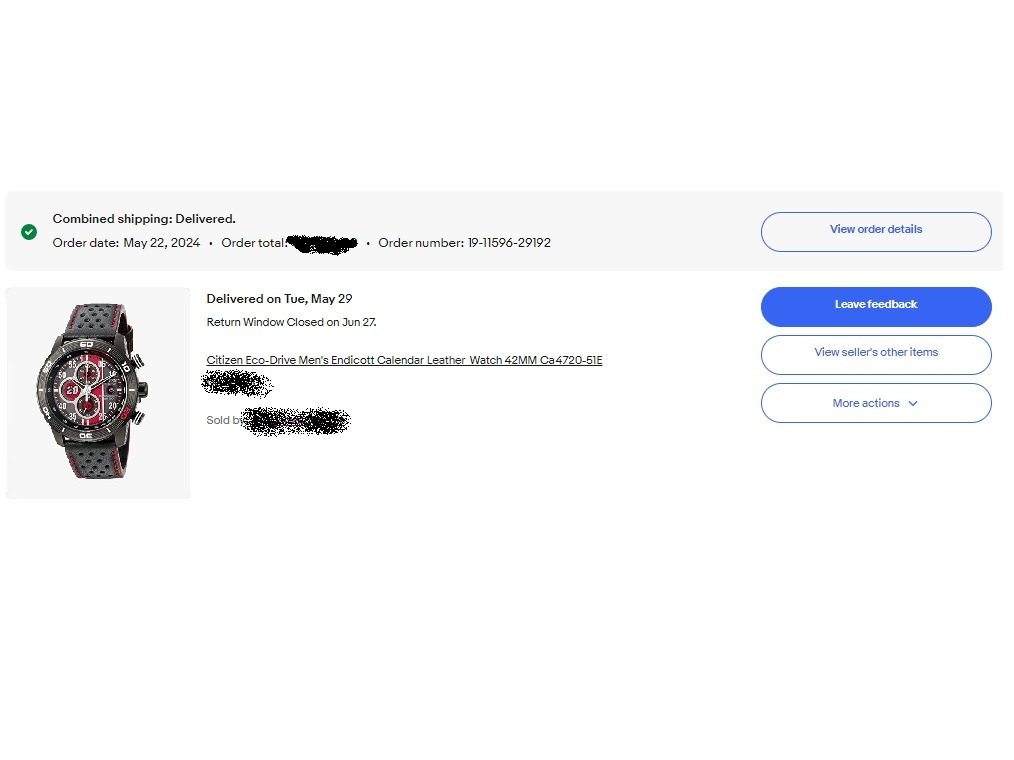Screen dimensions: 1014x760
Task: Click the Order number label
Action: 421,243
